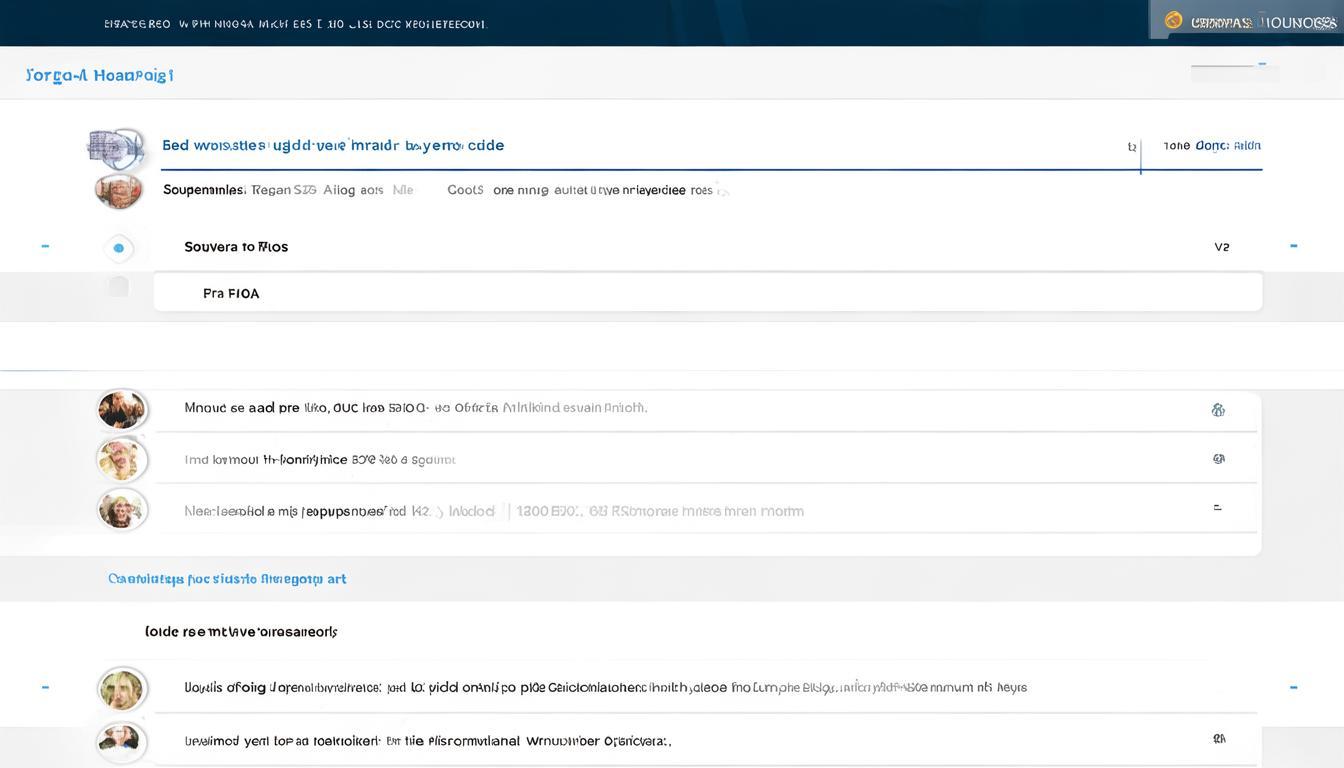Collapse the right dash on the 'lovuis ofoig' row
1344x768 pixels.
coord(1293,687)
